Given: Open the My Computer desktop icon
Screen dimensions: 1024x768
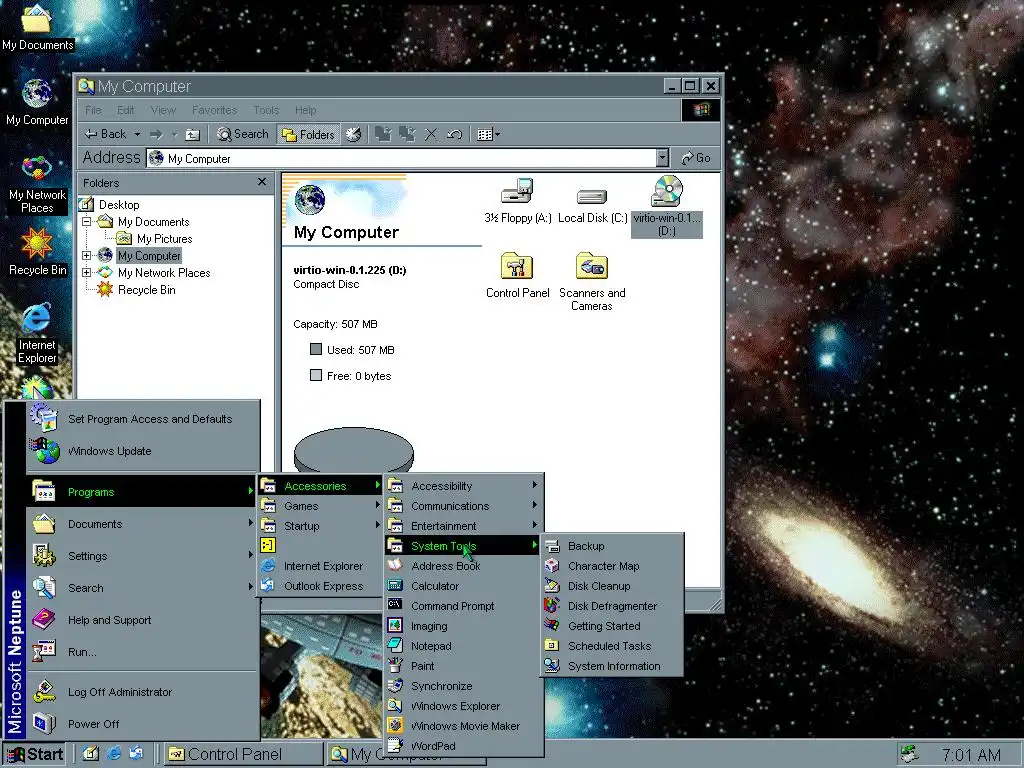Looking at the screenshot, I should click(x=37, y=103).
